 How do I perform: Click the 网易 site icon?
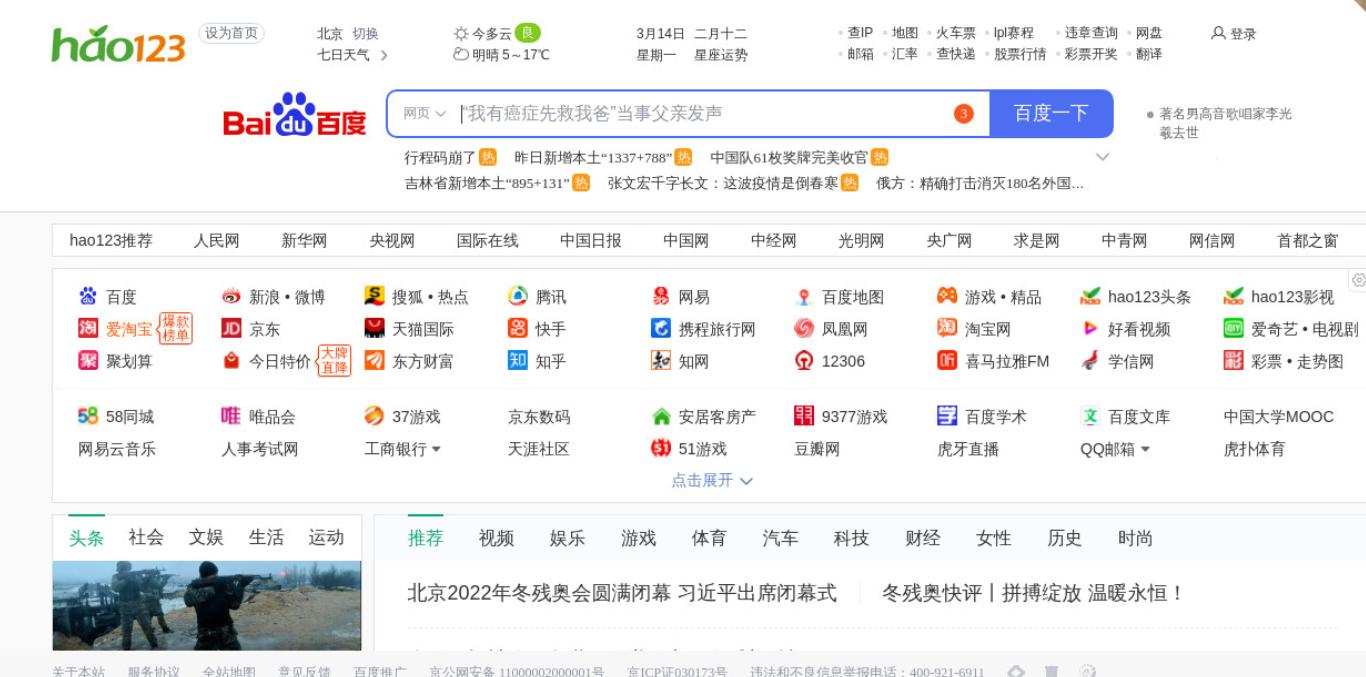[661, 297]
